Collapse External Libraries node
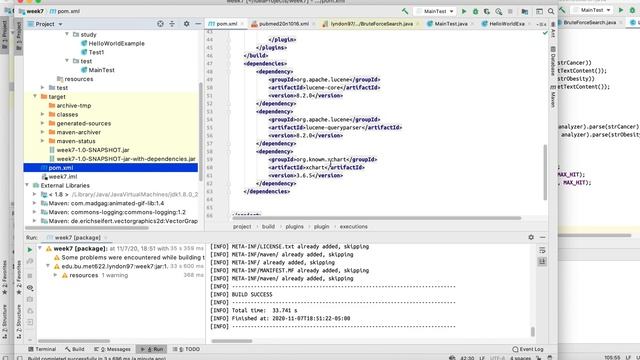The height and width of the screenshot is (360, 640). 27,185
